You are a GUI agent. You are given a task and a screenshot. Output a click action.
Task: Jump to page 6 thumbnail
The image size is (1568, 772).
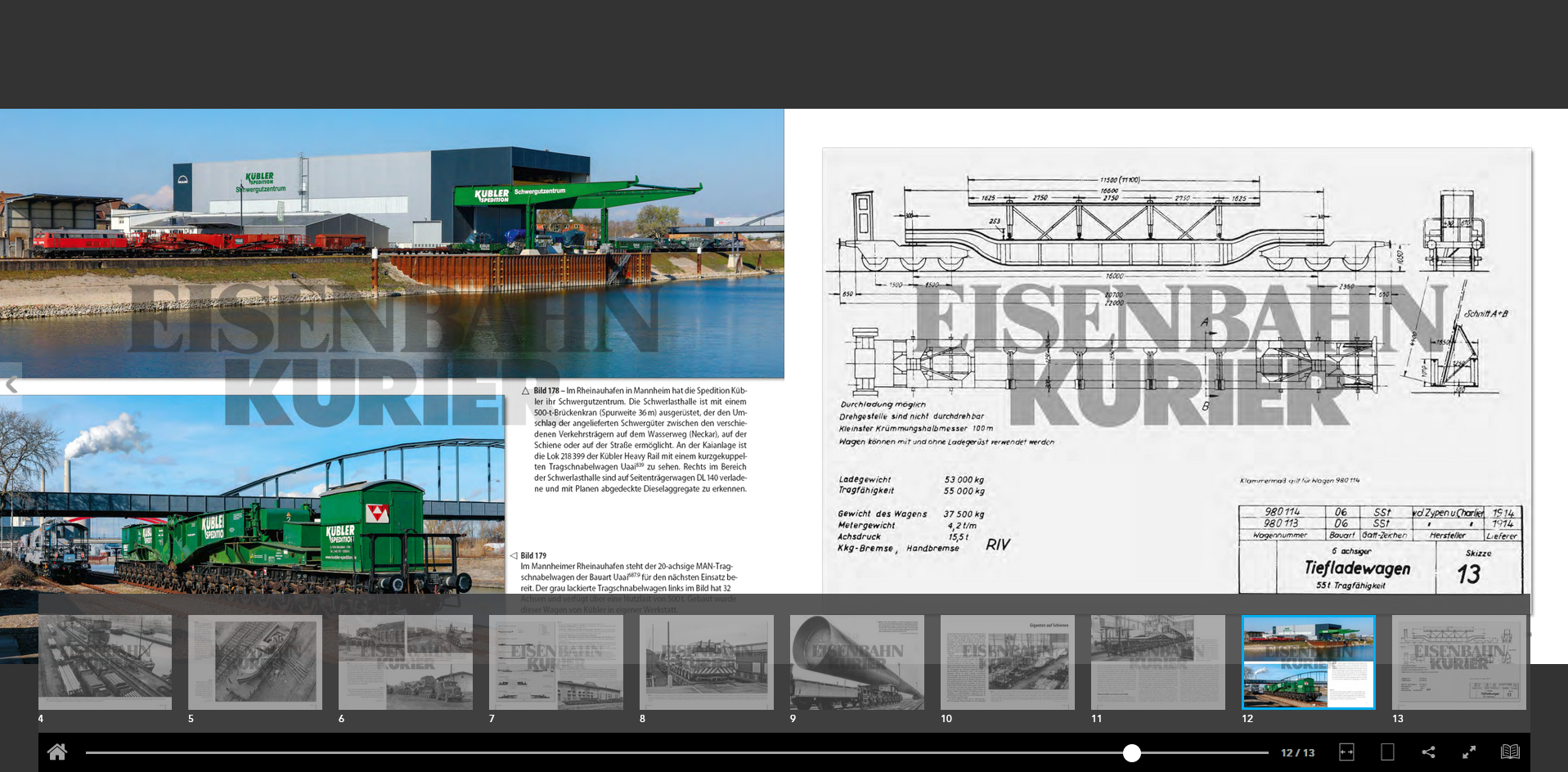click(x=406, y=662)
